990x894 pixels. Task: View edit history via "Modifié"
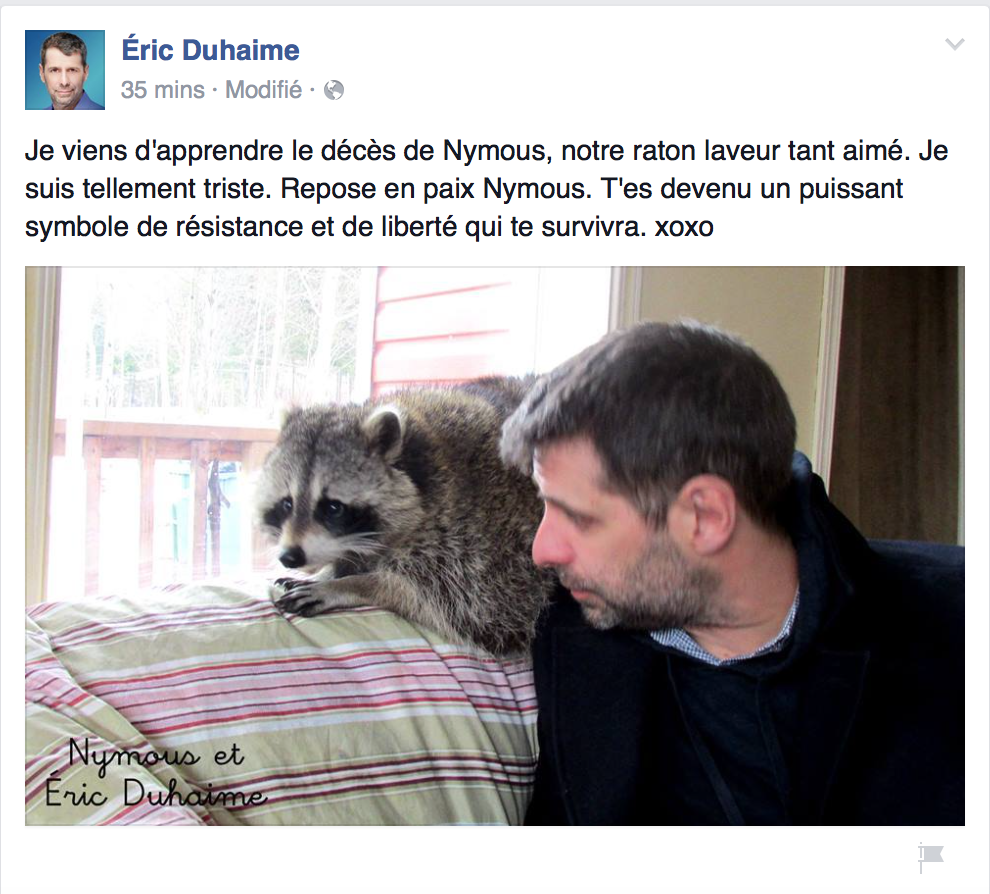[264, 90]
